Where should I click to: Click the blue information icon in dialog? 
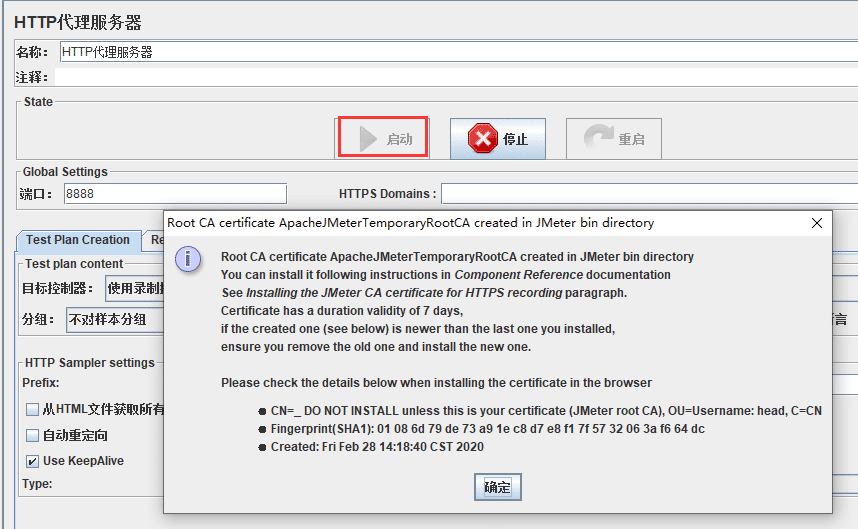pyautogui.click(x=188, y=259)
